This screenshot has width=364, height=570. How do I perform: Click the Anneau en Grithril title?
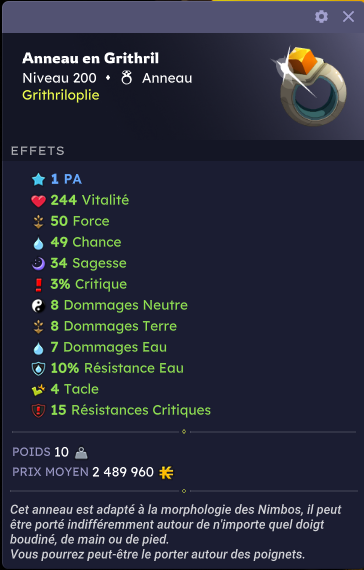pos(91,58)
